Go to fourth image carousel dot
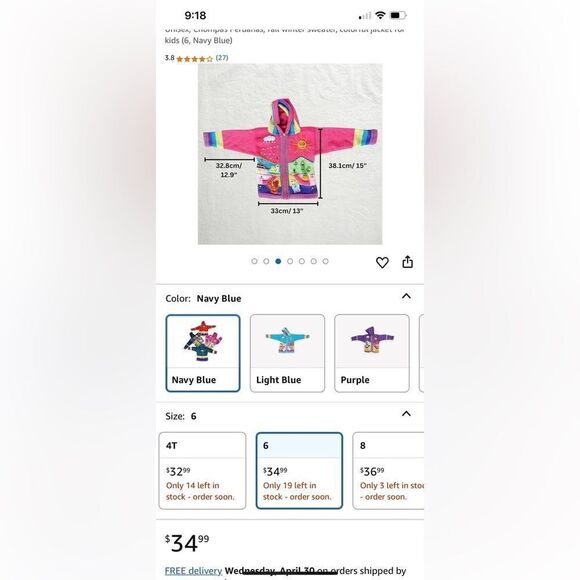This screenshot has width=580, height=580. coord(290,261)
